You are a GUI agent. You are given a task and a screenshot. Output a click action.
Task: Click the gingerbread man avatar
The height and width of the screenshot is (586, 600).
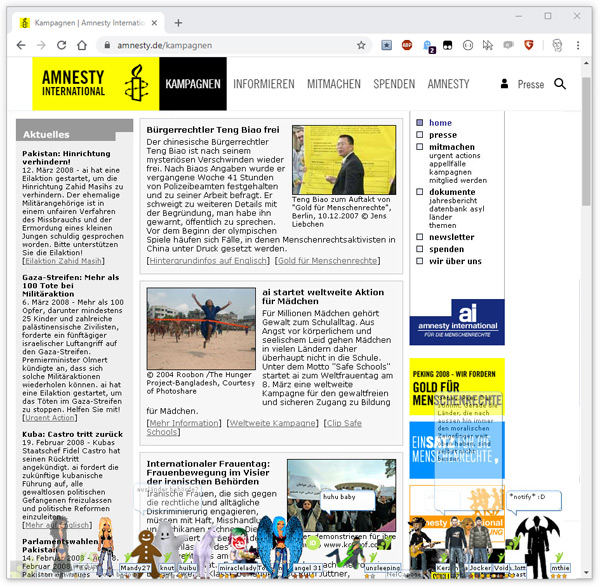coord(146,553)
